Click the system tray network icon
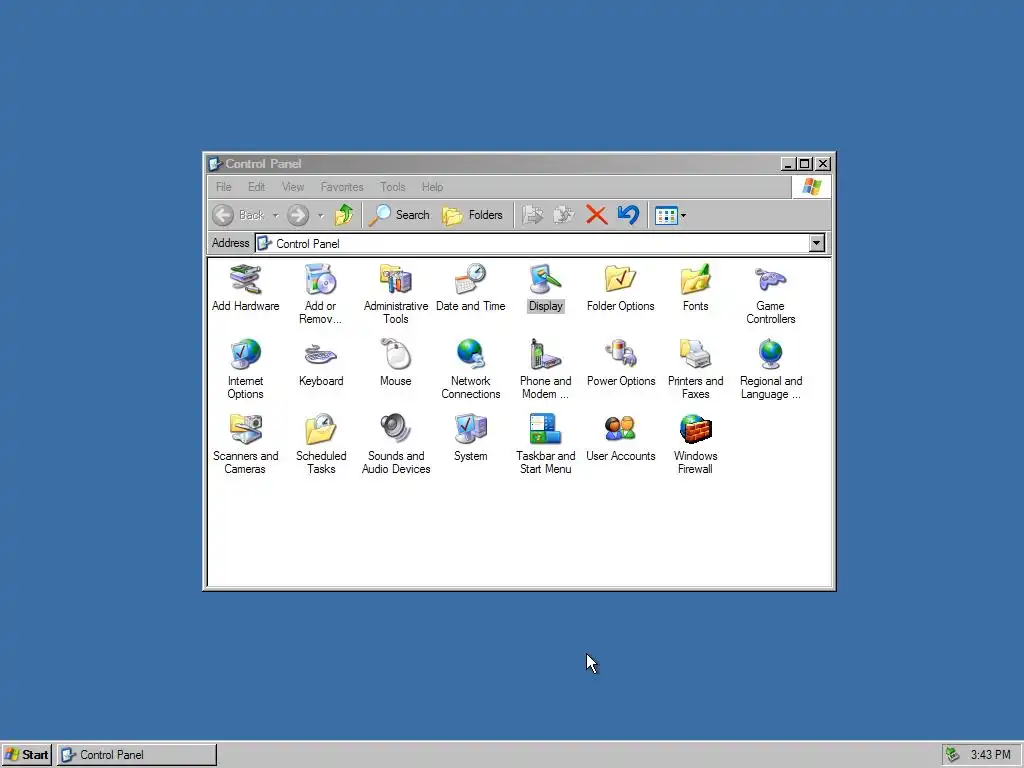This screenshot has width=1024, height=768. pyautogui.click(x=953, y=755)
